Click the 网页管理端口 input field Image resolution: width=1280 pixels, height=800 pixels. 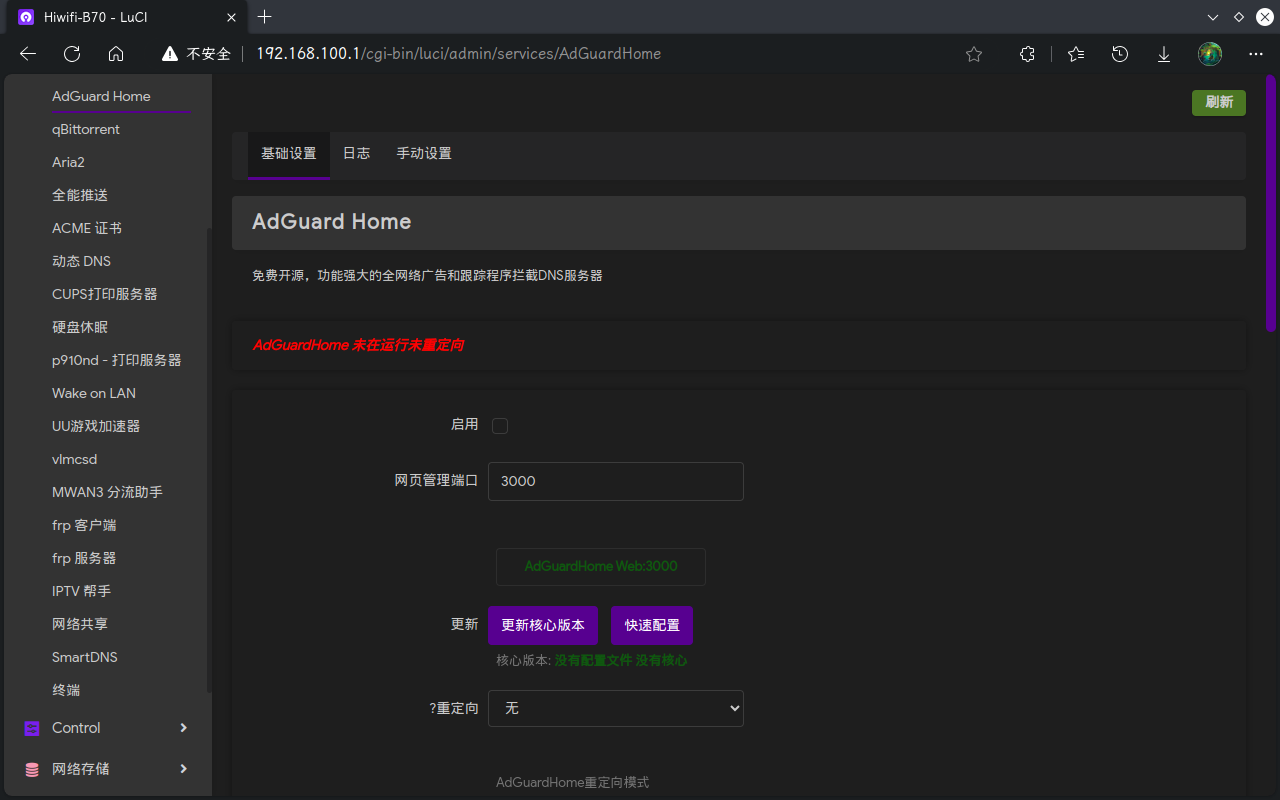pos(615,481)
